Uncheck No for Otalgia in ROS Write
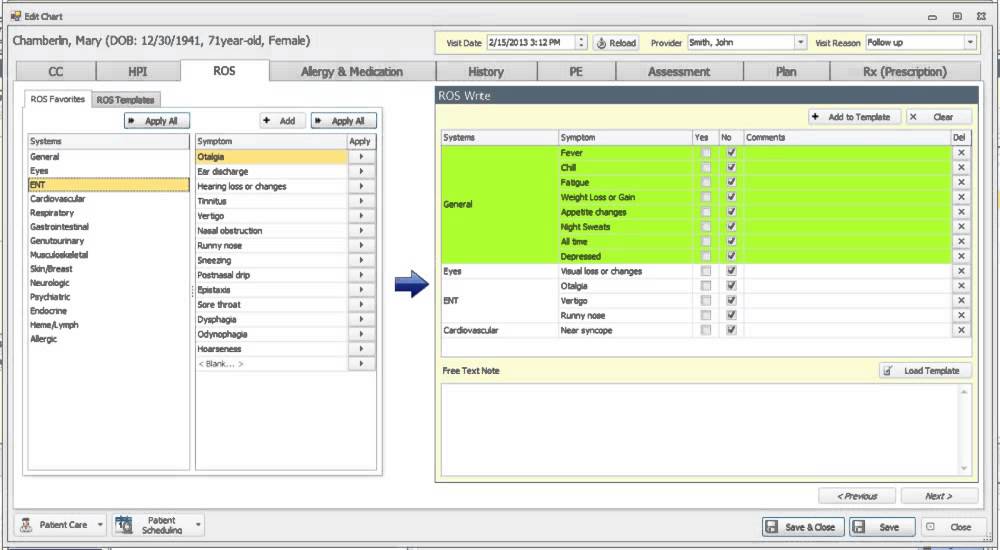Screen dimensions: 1000x550 (x=731, y=286)
